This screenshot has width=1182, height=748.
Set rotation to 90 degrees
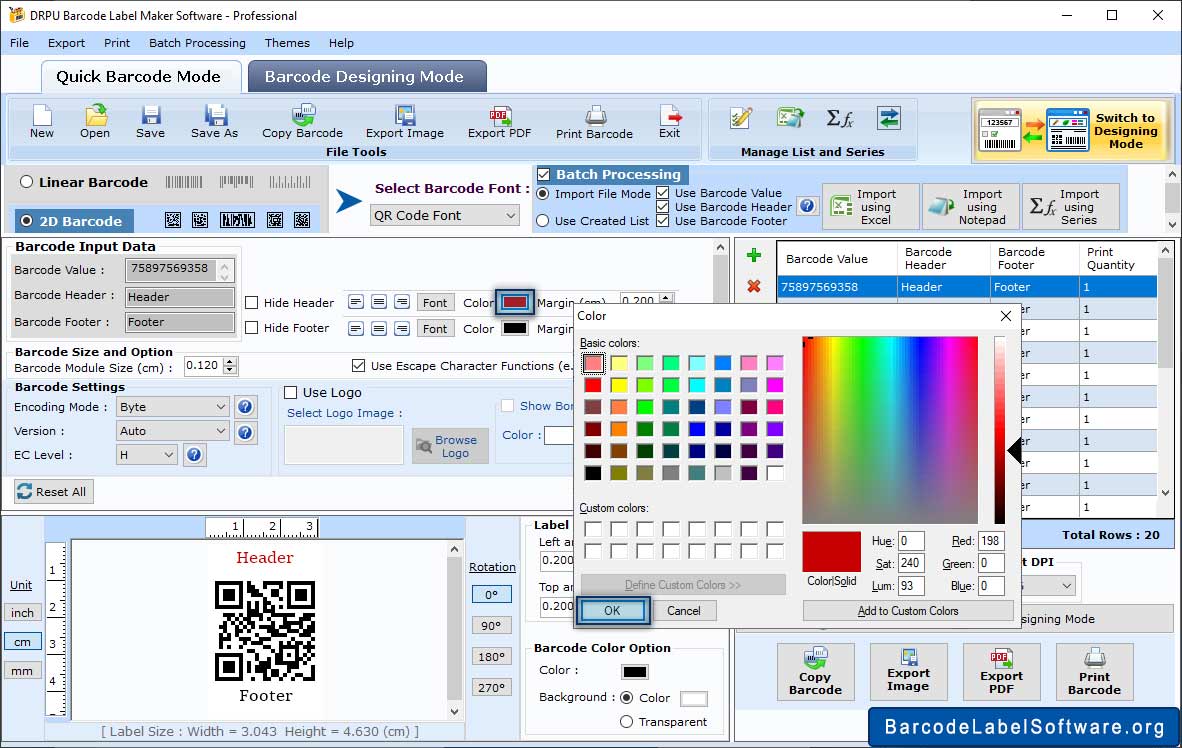pyautogui.click(x=491, y=626)
